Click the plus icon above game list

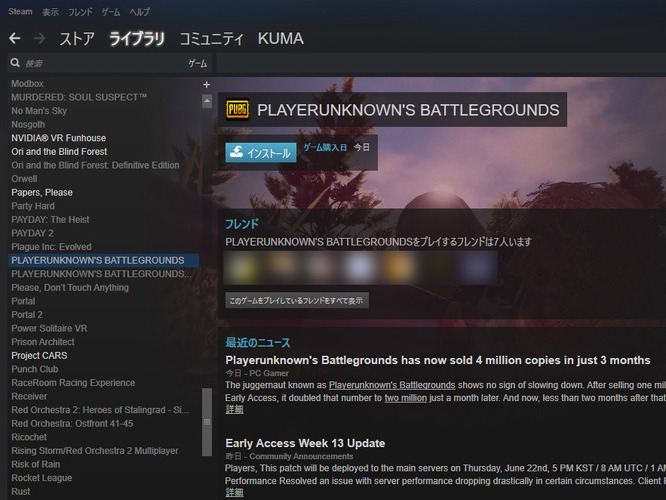pos(206,85)
